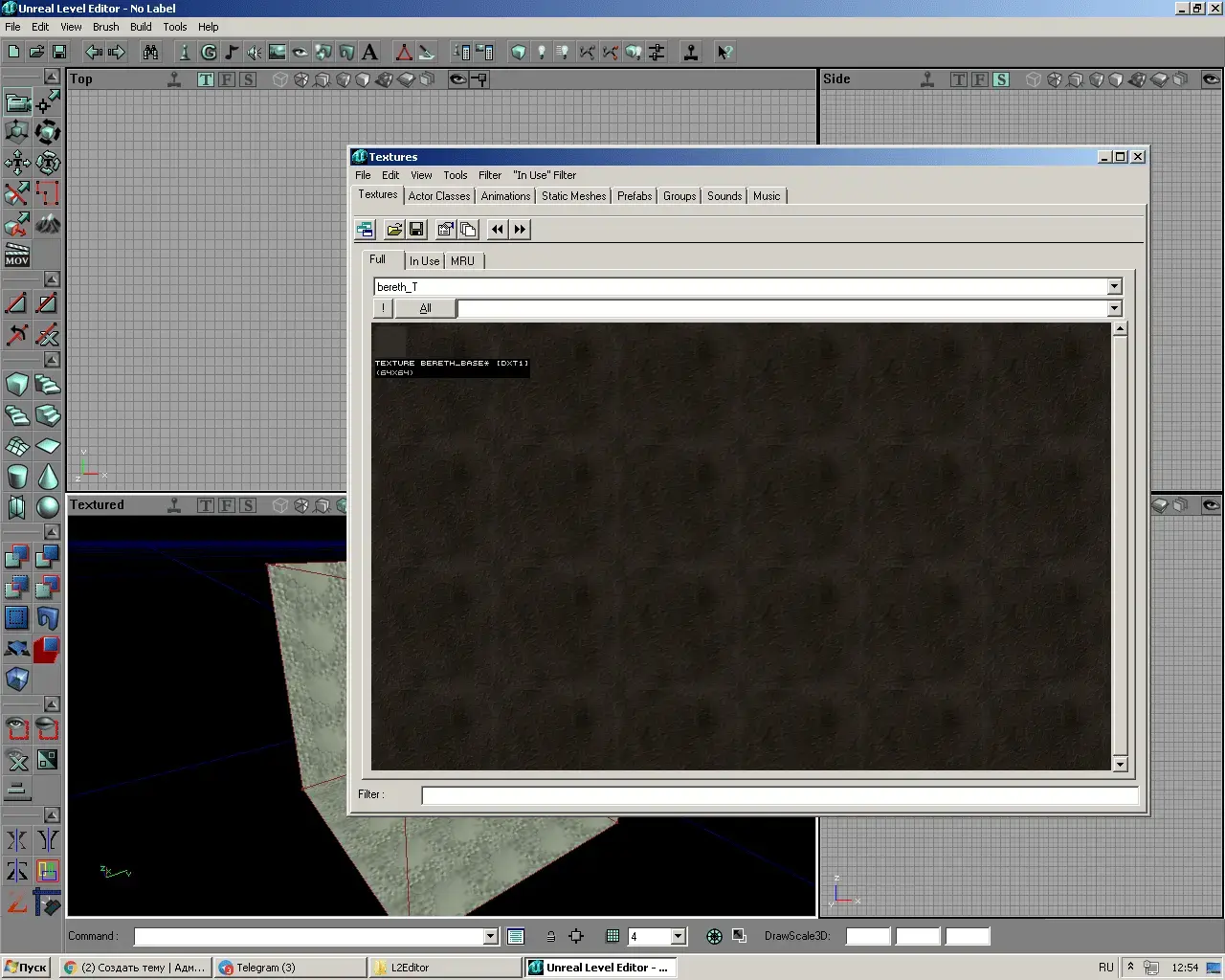
Task: Click the Intersect brush icon
Action: [17, 588]
